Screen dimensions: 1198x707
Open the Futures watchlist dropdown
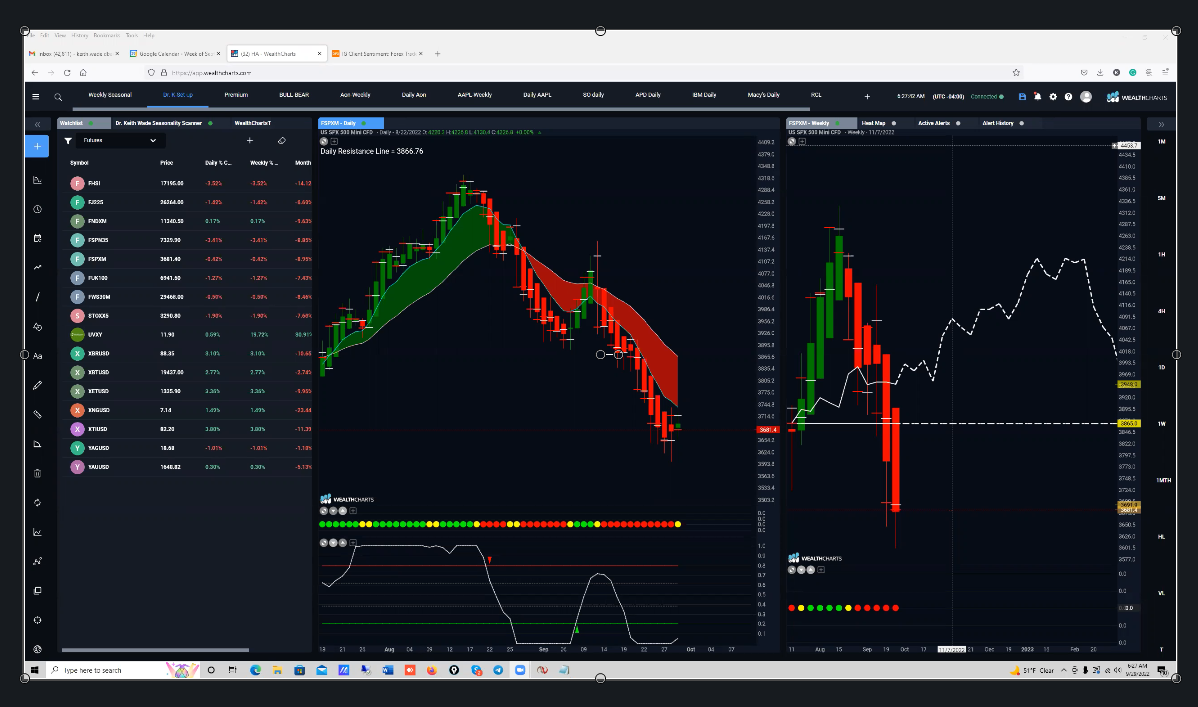[x=119, y=141]
